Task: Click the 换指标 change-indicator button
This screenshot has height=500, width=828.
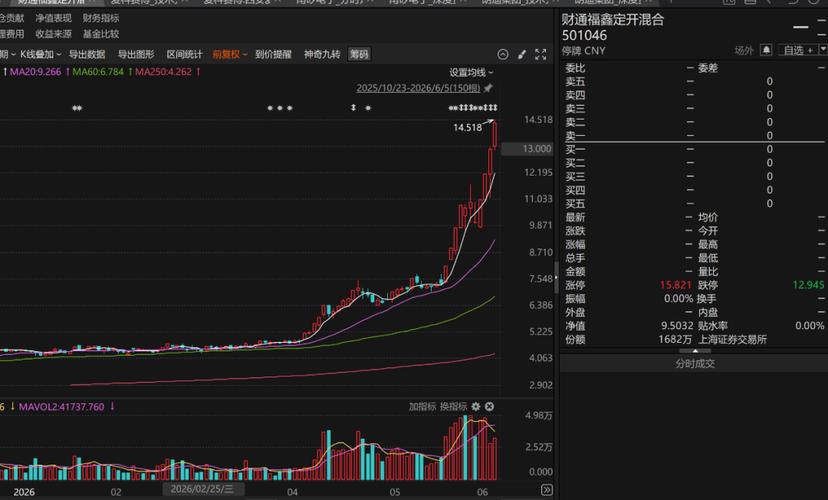Action: pos(454,406)
